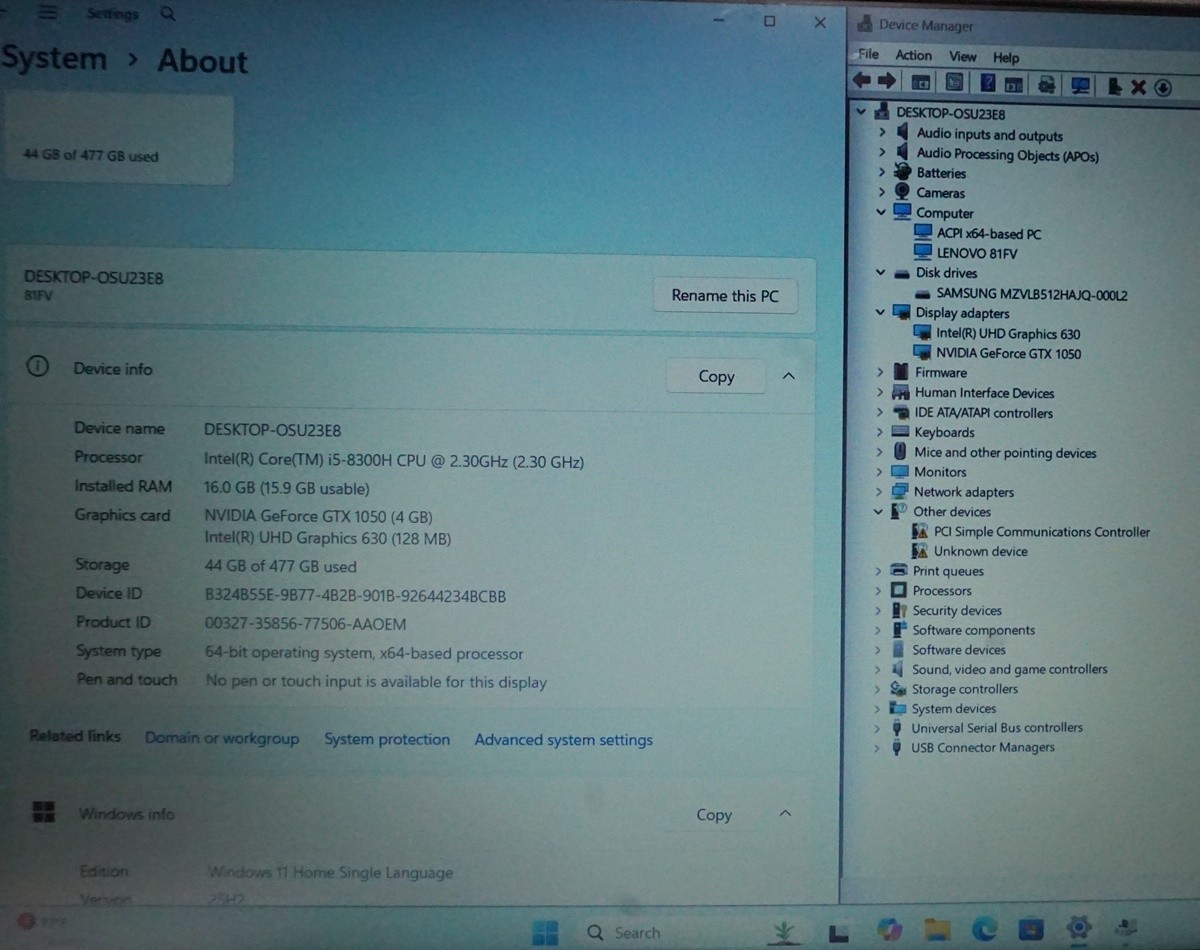Open Copilot from the taskbar

tap(889, 930)
